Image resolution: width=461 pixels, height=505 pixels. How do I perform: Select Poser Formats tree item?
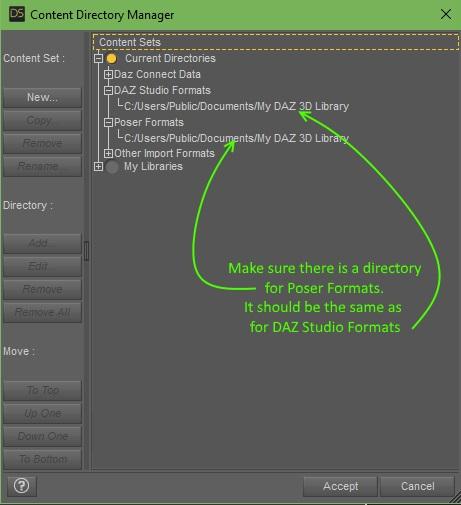[x=149, y=122]
